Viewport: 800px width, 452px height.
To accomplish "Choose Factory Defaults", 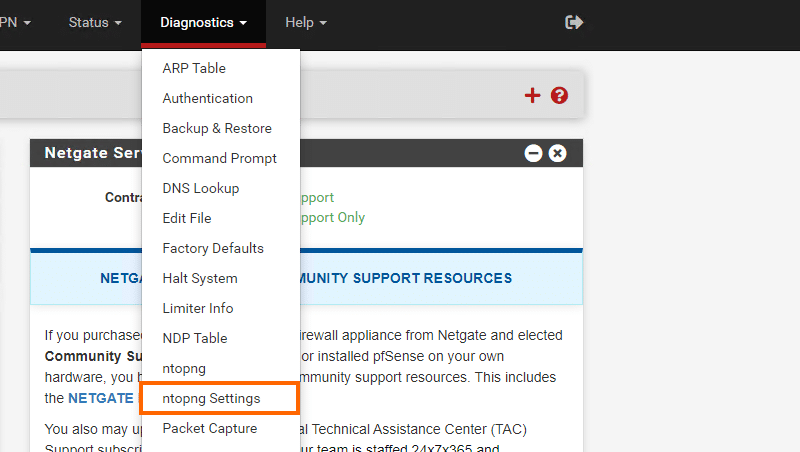I will coord(213,248).
